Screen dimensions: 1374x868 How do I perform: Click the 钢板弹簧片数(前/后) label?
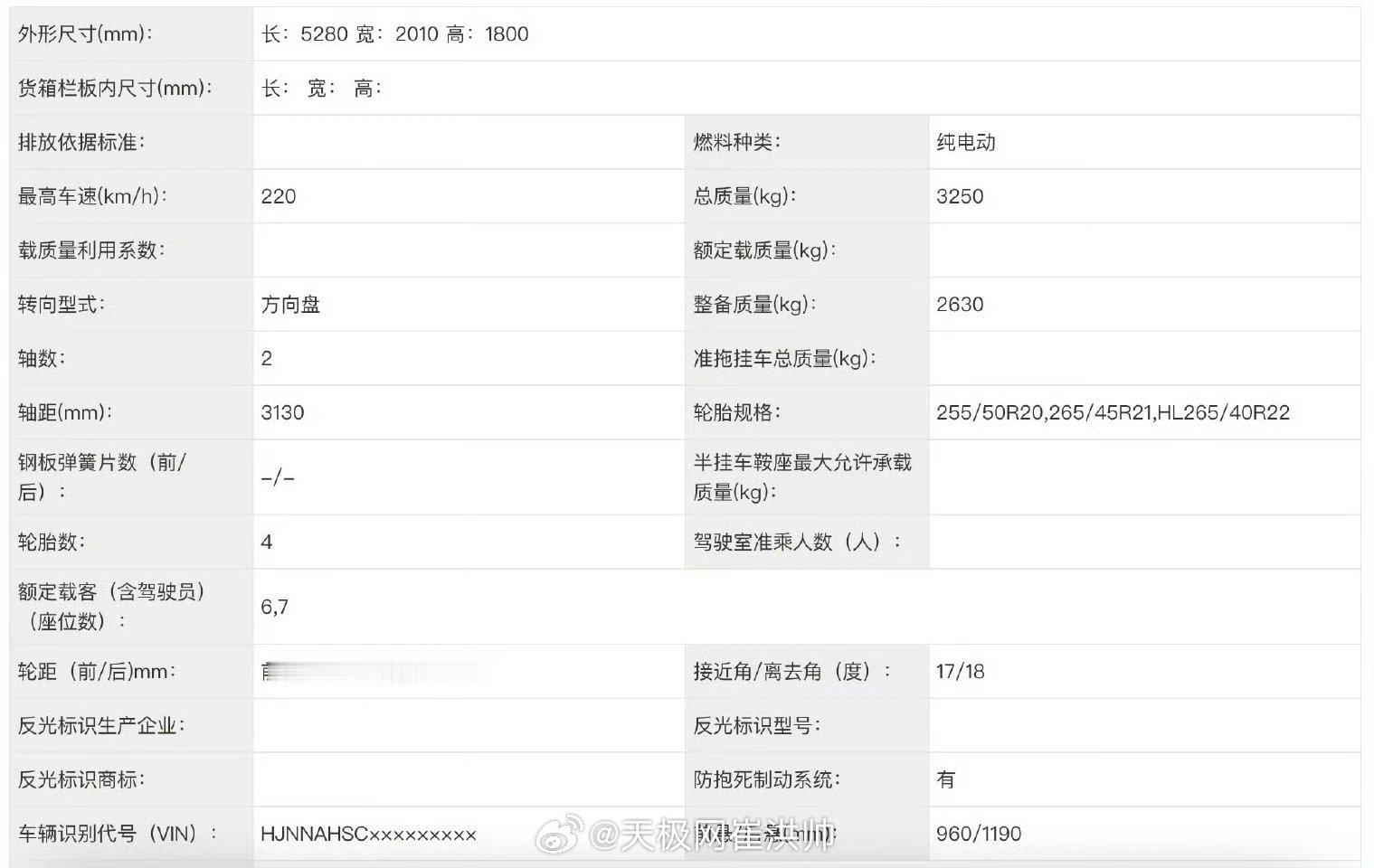102,477
